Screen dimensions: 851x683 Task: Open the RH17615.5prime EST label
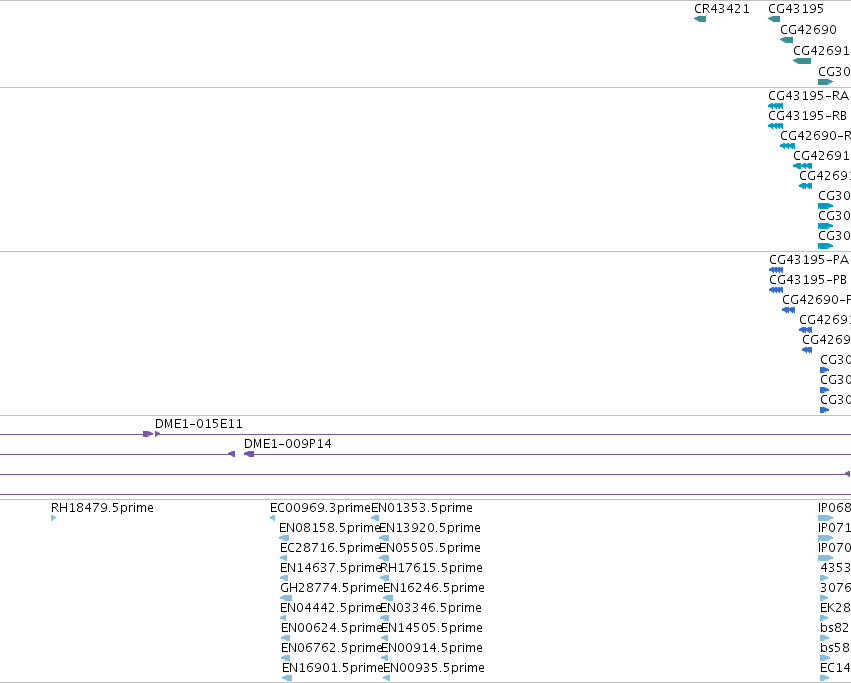click(x=431, y=568)
